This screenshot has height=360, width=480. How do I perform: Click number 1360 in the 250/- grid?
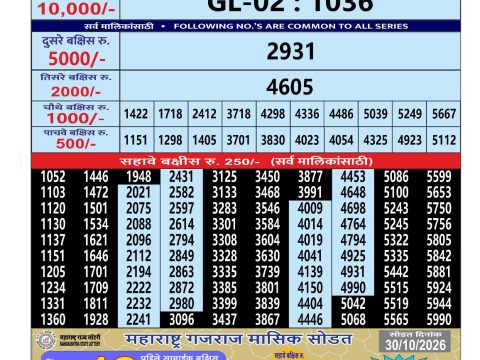click(53, 320)
